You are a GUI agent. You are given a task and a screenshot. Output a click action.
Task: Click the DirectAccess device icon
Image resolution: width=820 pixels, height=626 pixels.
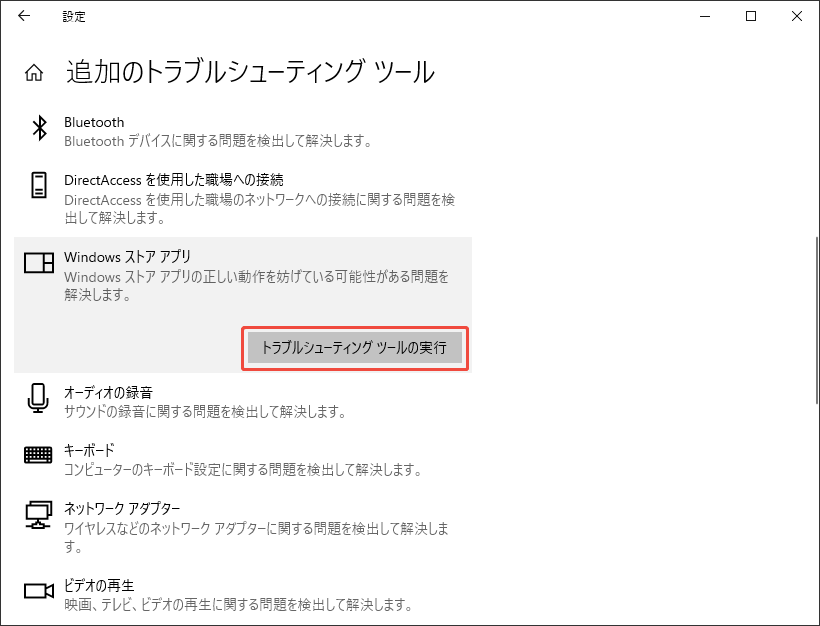39,185
